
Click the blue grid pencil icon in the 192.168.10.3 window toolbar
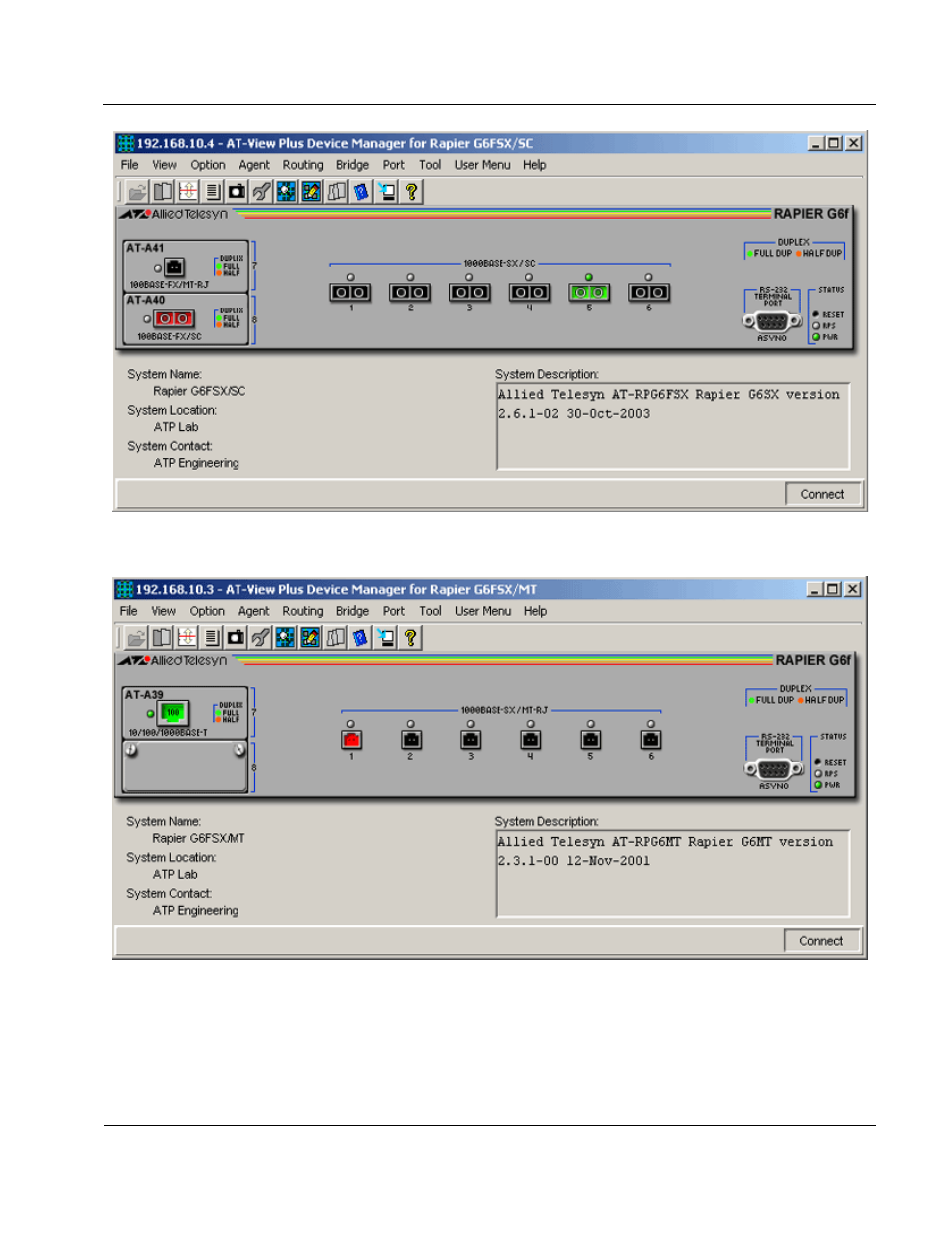point(310,637)
